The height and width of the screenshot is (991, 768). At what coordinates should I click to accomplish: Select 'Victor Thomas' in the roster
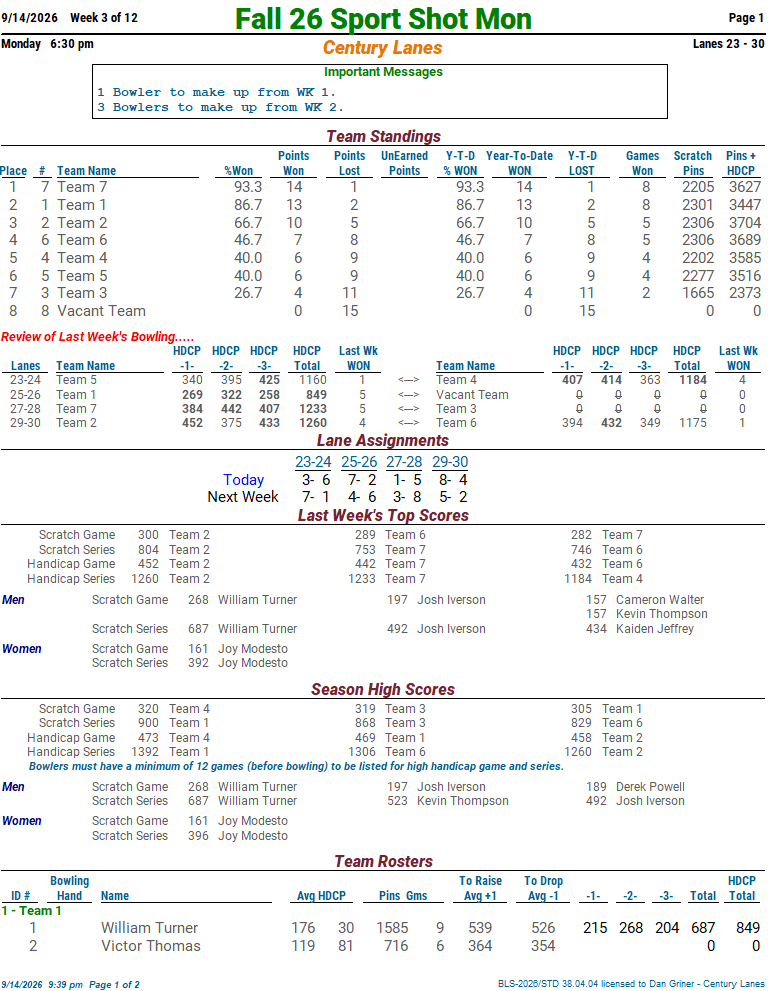[150, 946]
